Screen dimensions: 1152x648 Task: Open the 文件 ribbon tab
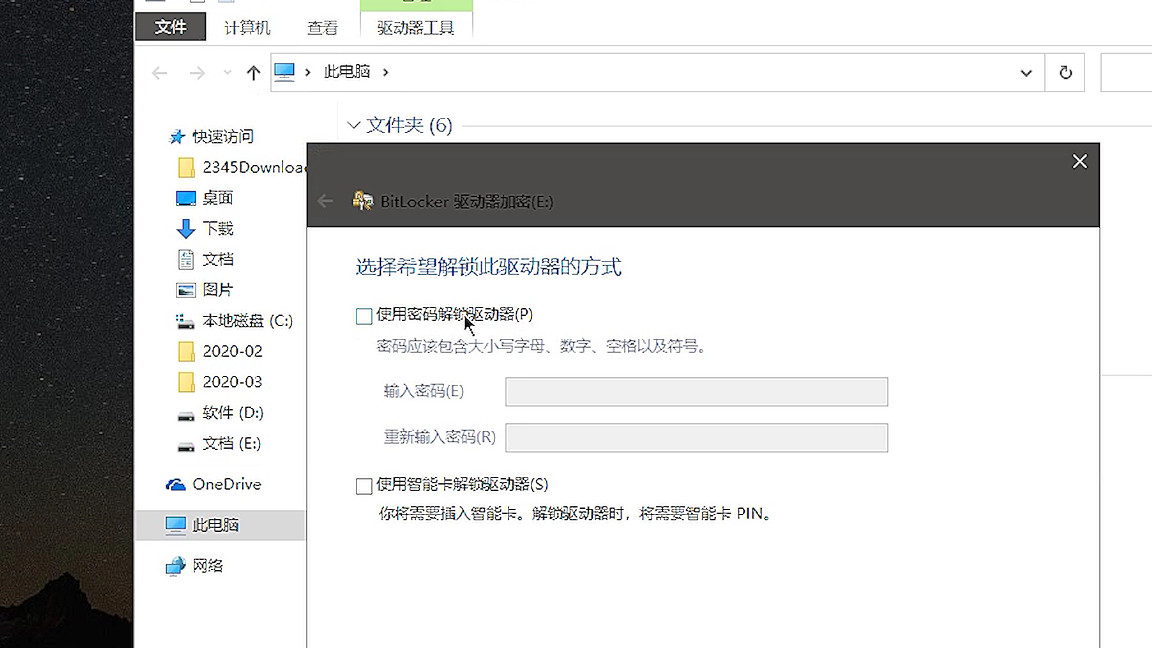pos(170,27)
